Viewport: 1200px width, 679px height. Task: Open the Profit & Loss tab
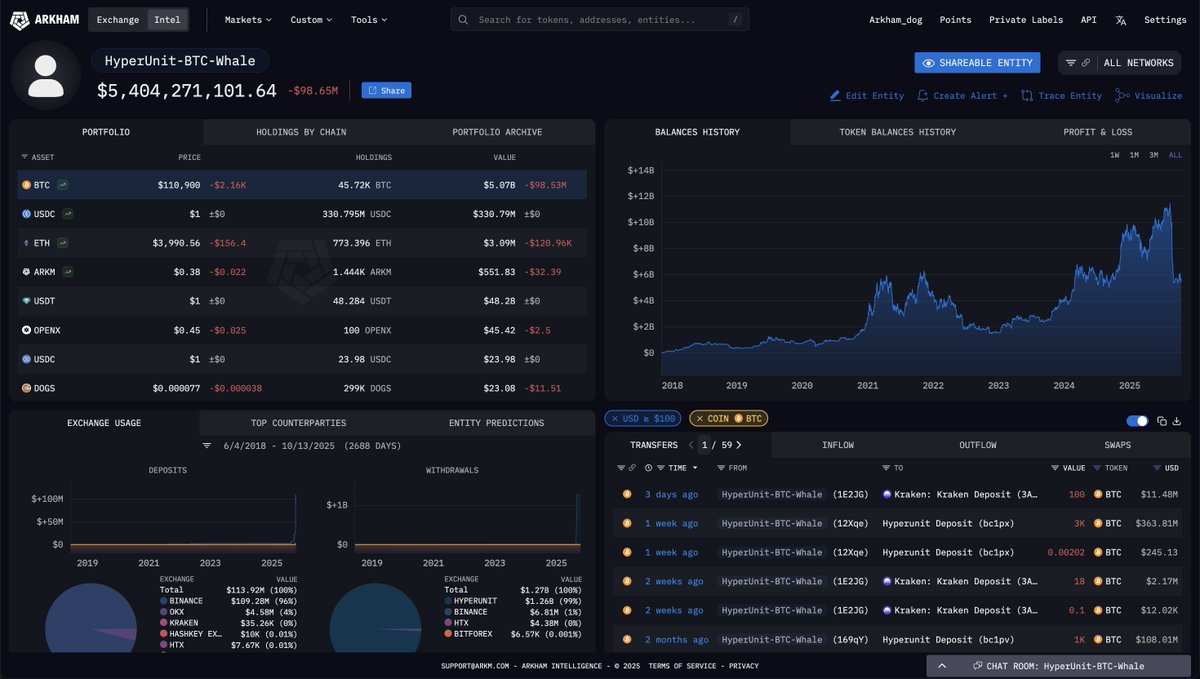[x=1097, y=132]
